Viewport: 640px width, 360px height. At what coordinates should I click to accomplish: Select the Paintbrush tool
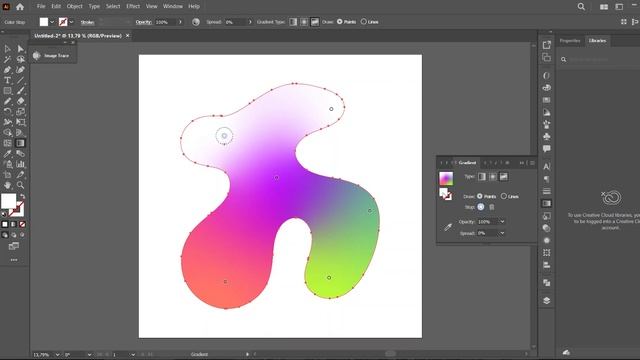pyautogui.click(x=20, y=91)
